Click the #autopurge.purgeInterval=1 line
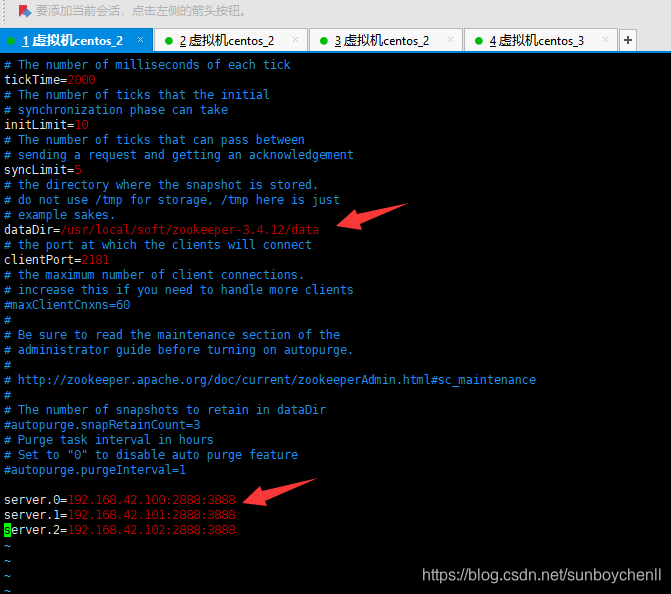This screenshot has width=671, height=594. point(95,470)
